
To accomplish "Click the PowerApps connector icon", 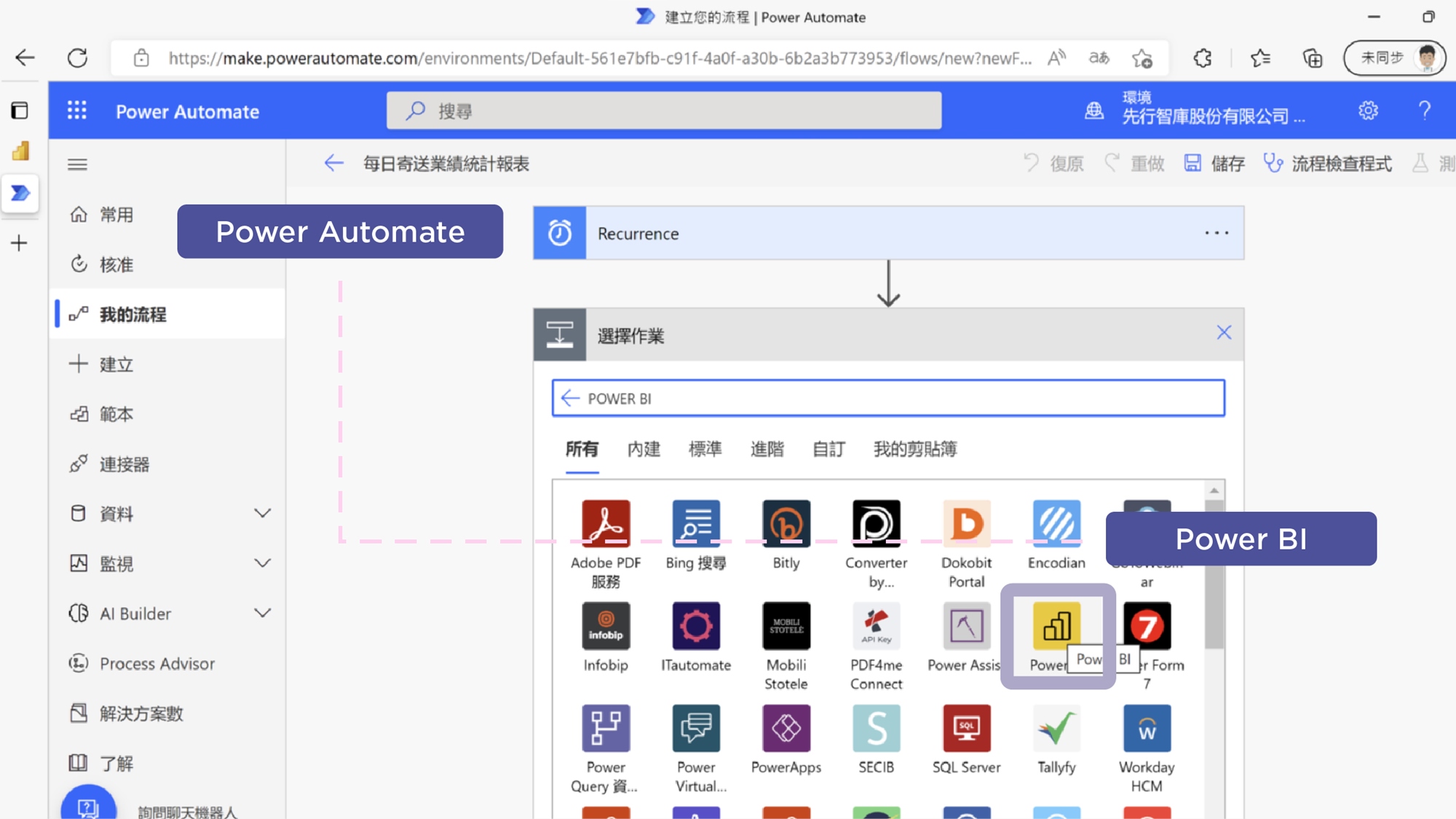I will point(786,729).
